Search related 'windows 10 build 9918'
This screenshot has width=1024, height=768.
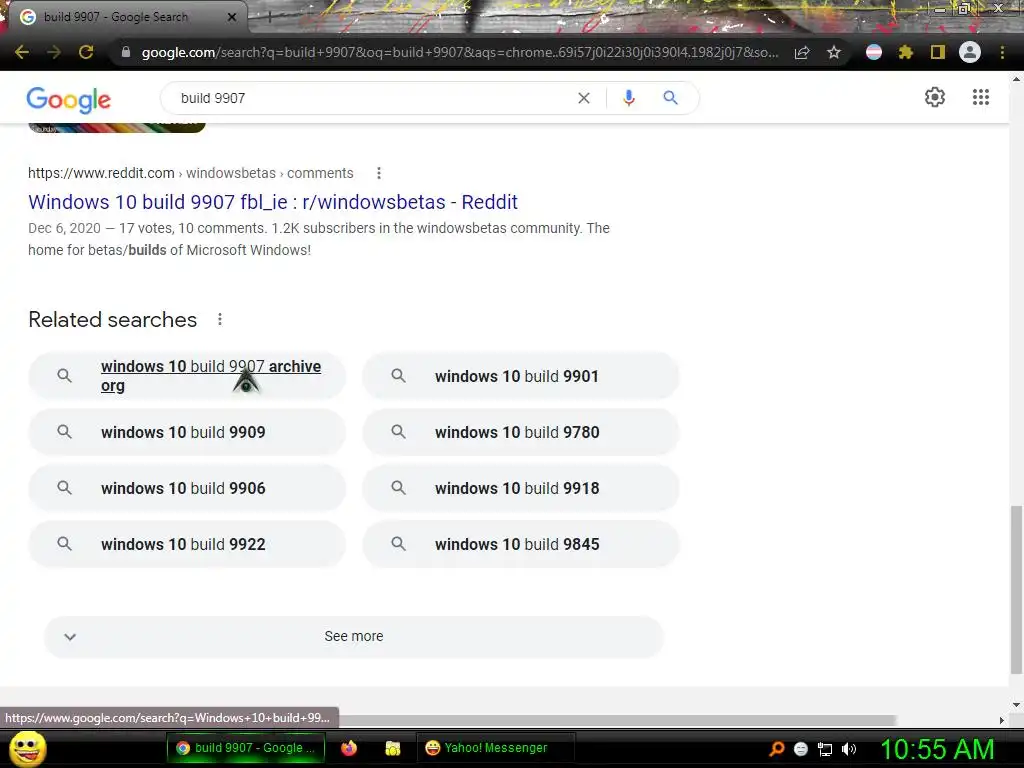pyautogui.click(x=521, y=488)
